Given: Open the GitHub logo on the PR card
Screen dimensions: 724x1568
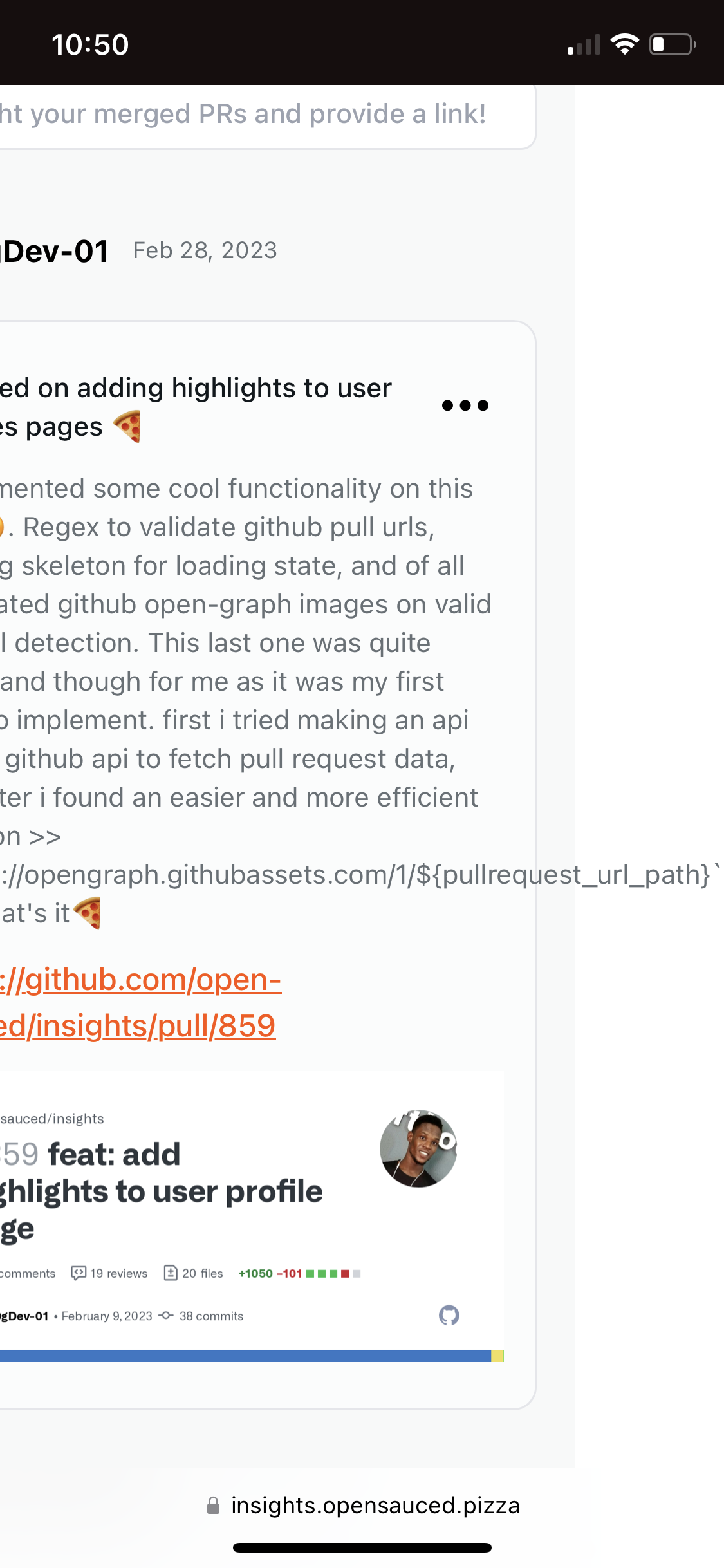Looking at the screenshot, I should point(449,1314).
